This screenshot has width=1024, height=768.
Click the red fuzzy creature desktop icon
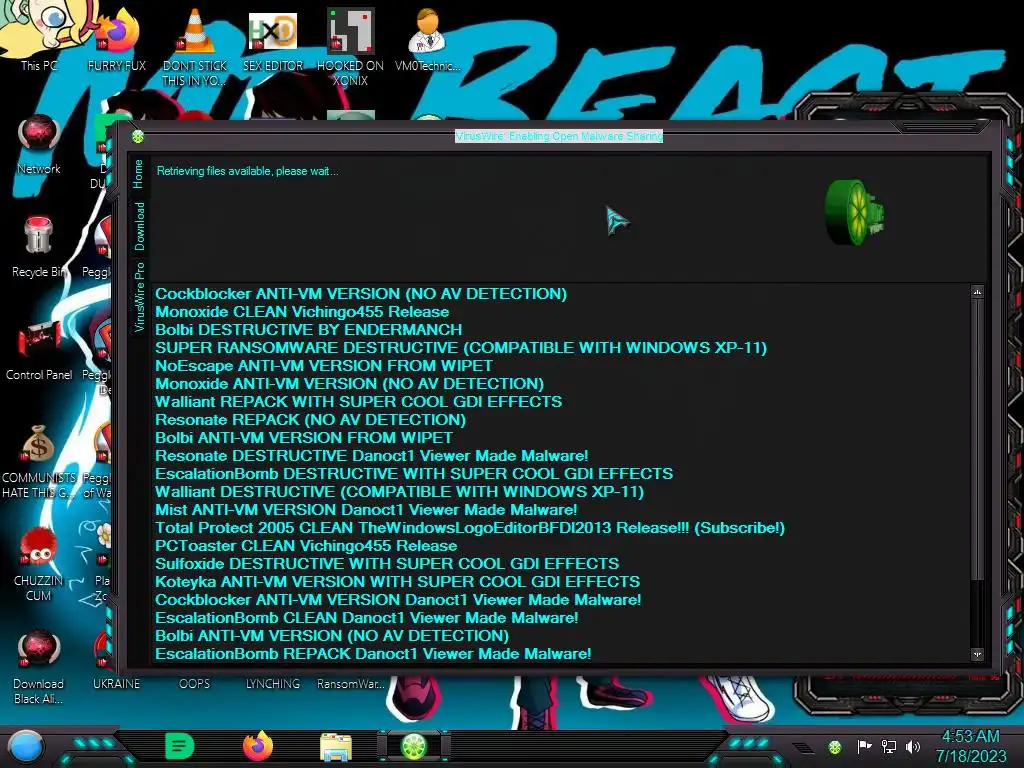point(39,563)
